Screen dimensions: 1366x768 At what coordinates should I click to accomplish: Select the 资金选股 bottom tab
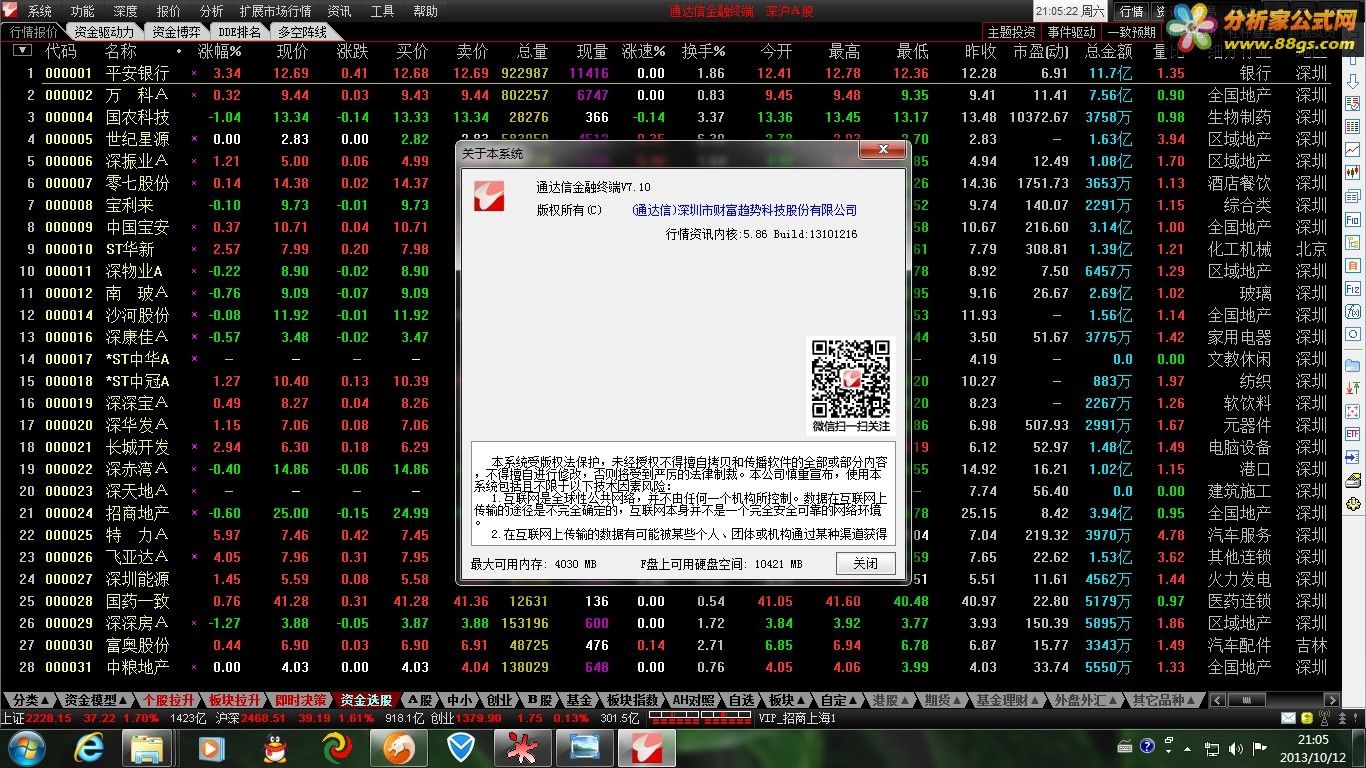[366, 700]
